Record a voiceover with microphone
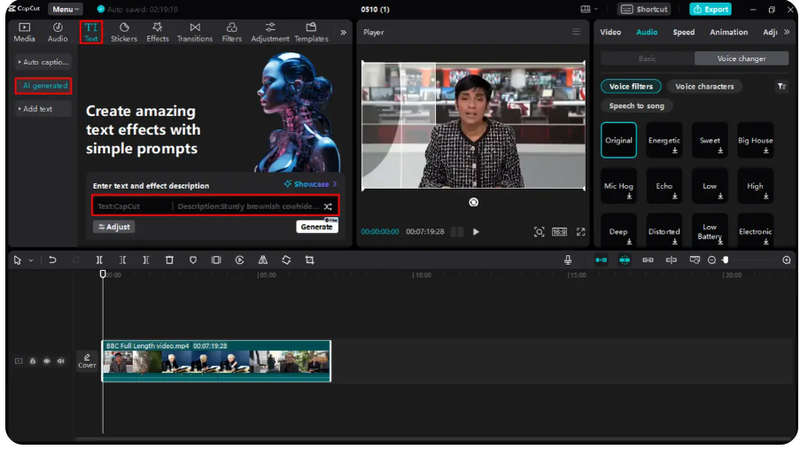Viewport: 800px width, 450px height. pos(568,260)
